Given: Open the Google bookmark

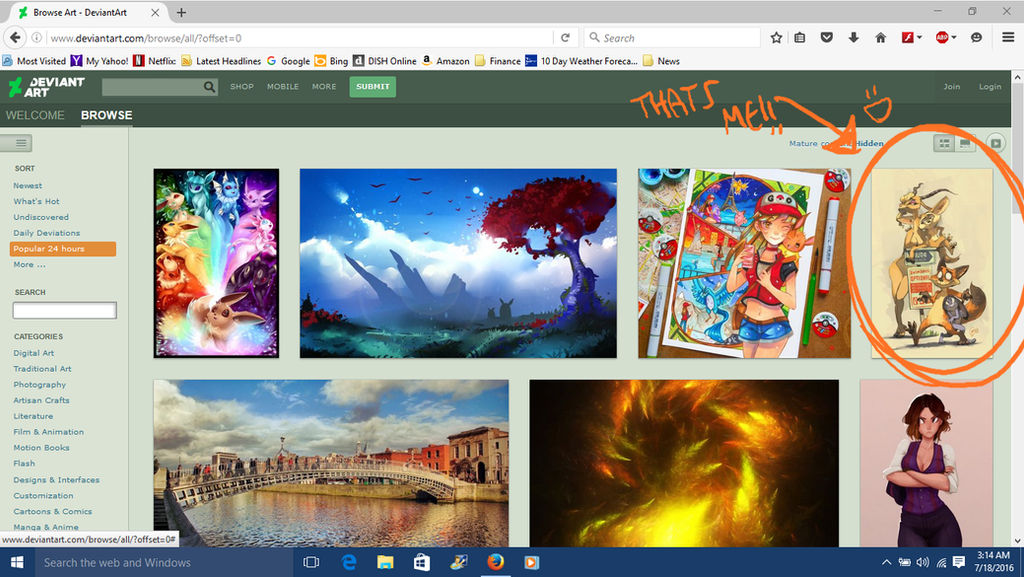Looking at the screenshot, I should (288, 61).
